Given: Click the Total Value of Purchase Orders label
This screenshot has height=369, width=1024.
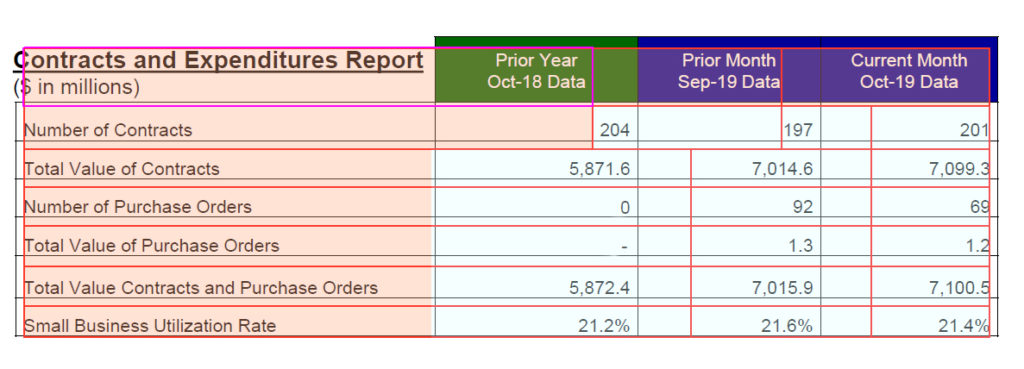Looking at the screenshot, I should pos(152,245).
